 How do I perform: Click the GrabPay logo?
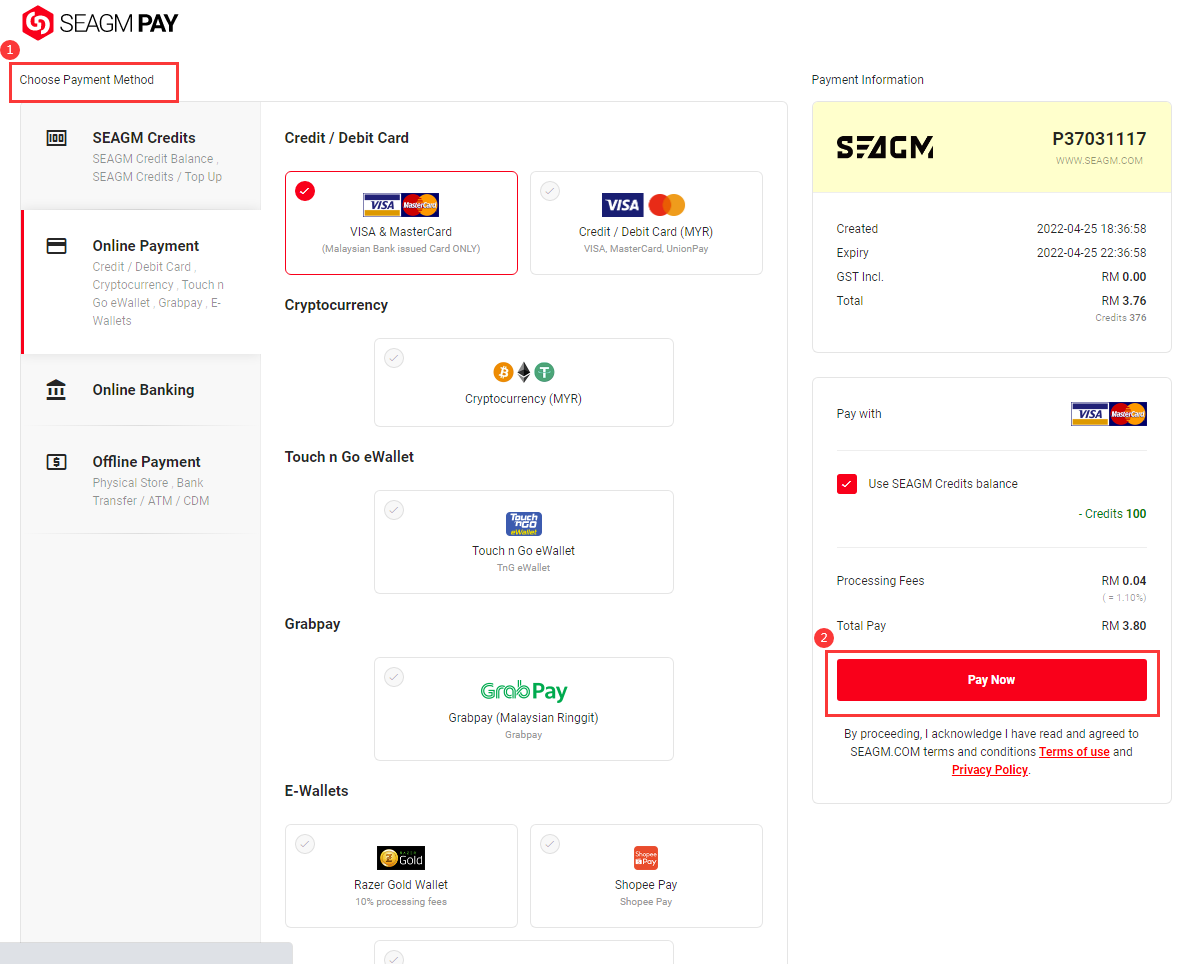[x=523, y=691]
